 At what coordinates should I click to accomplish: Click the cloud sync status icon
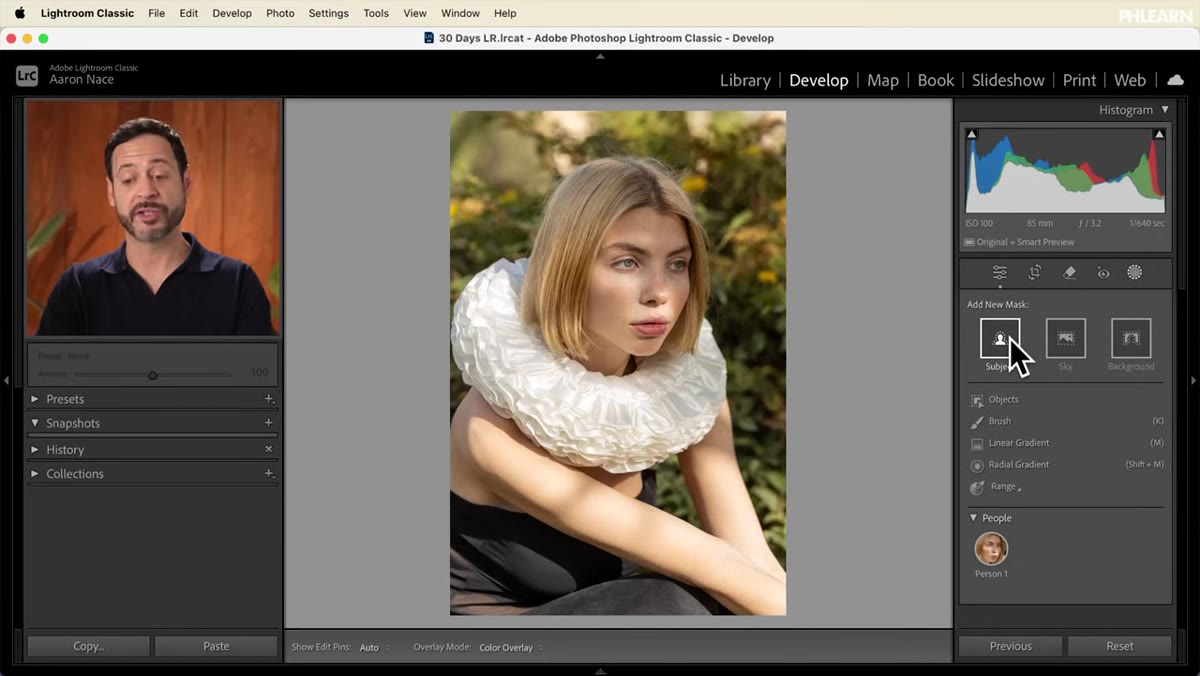click(1176, 80)
